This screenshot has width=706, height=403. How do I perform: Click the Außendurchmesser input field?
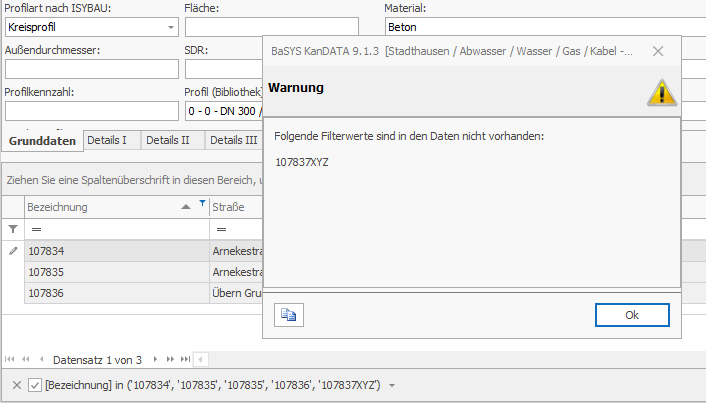click(x=91, y=69)
